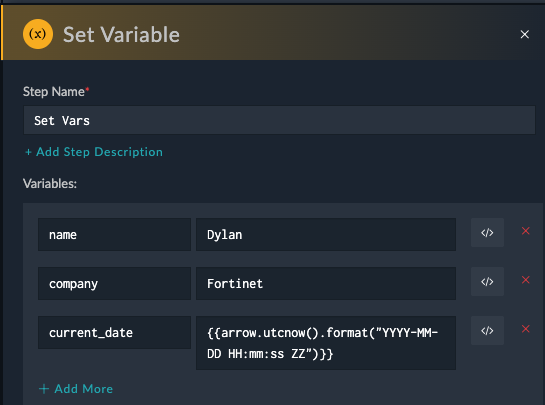The width and height of the screenshot is (545, 405).
Task: Open code editor for the company variable
Action: coord(487,282)
